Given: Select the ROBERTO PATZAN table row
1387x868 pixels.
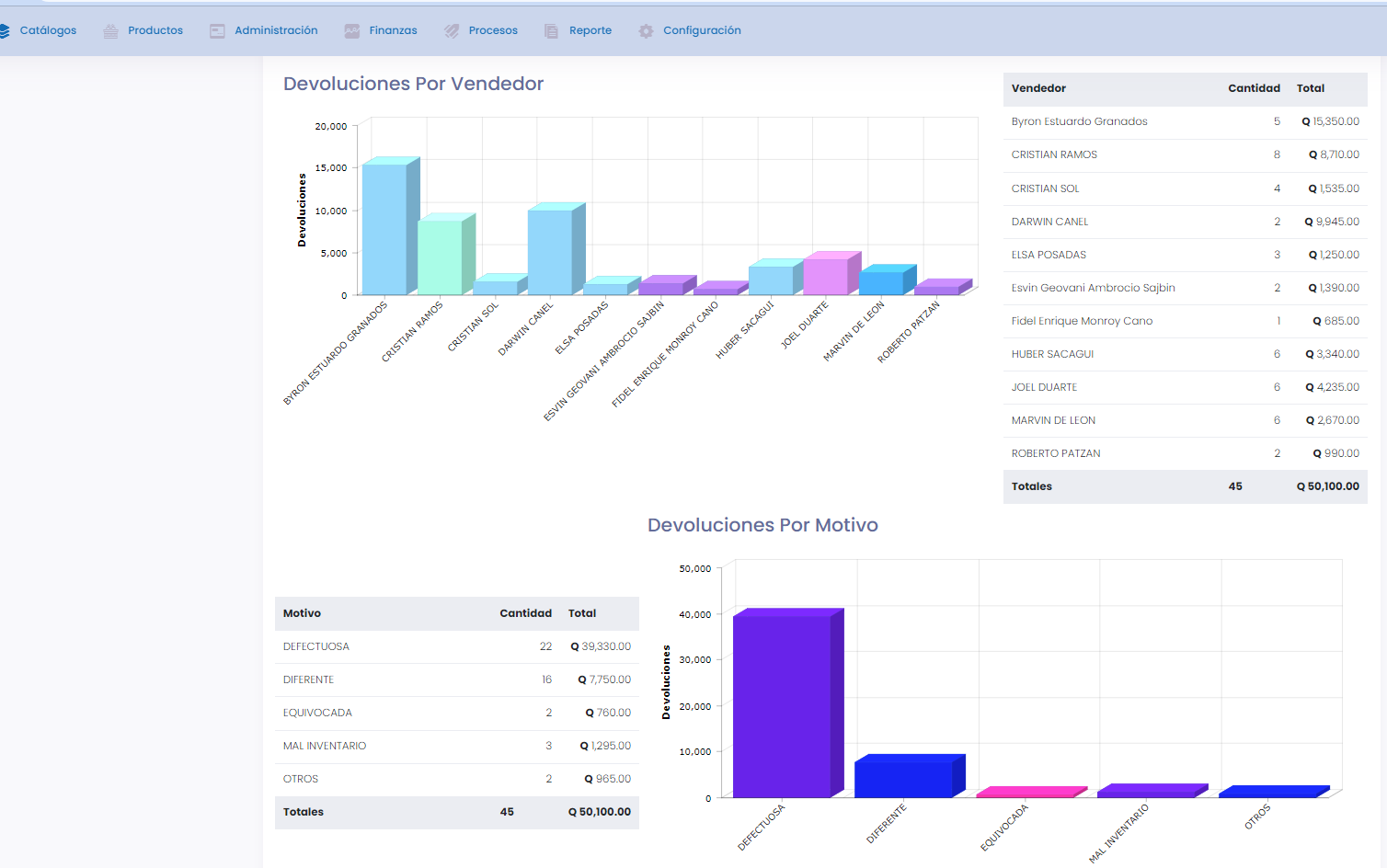Looking at the screenshot, I should click(1185, 453).
